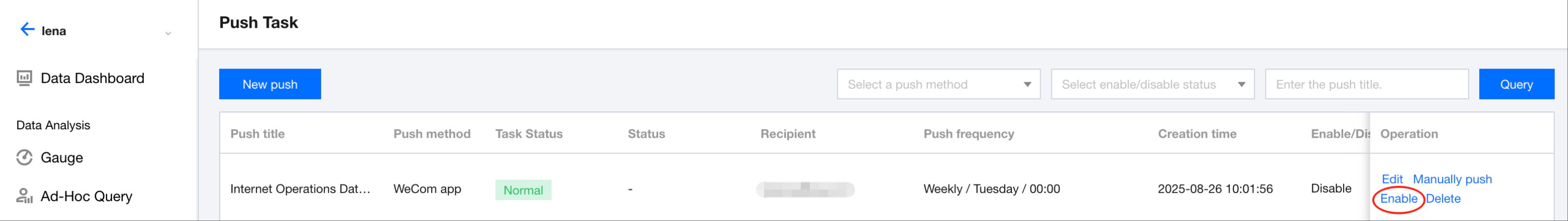Delete the Internet Operations push task
This screenshot has width=1568, height=221.
pyautogui.click(x=1443, y=199)
